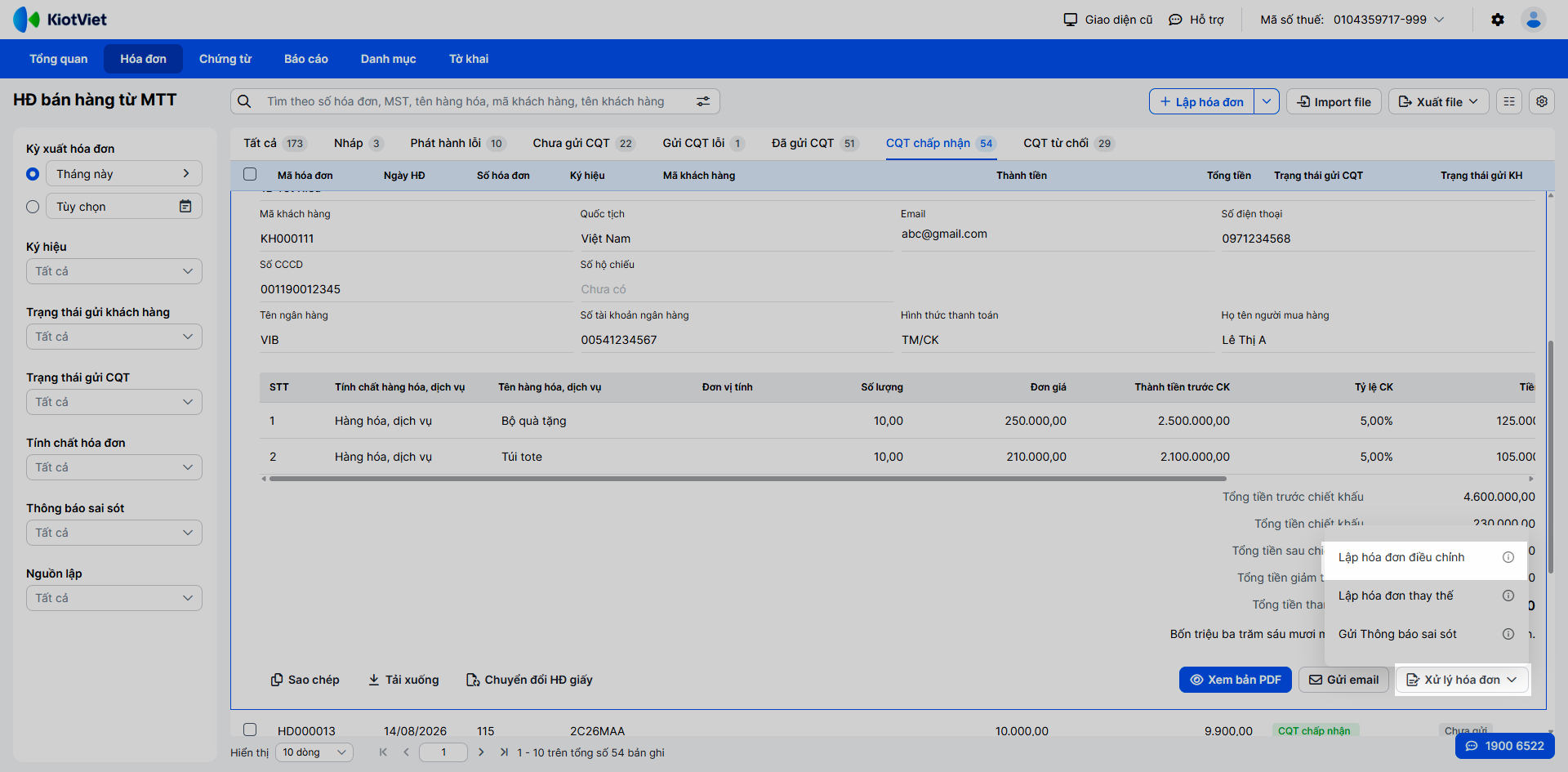Choose Gửi Thông báo sai sót
The width and height of the screenshot is (1568, 772).
(1397, 634)
